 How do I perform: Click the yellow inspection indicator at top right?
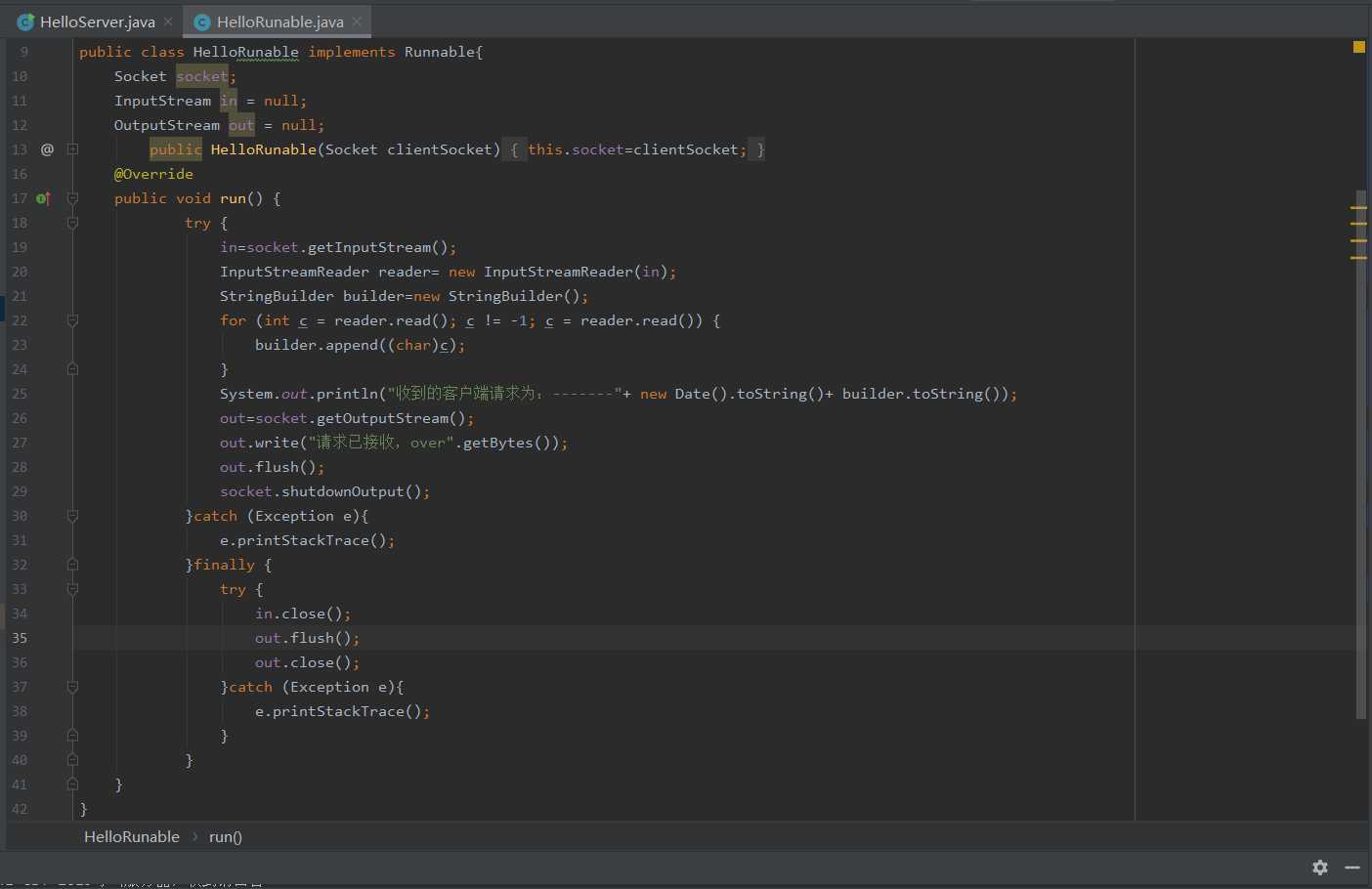coord(1358,47)
